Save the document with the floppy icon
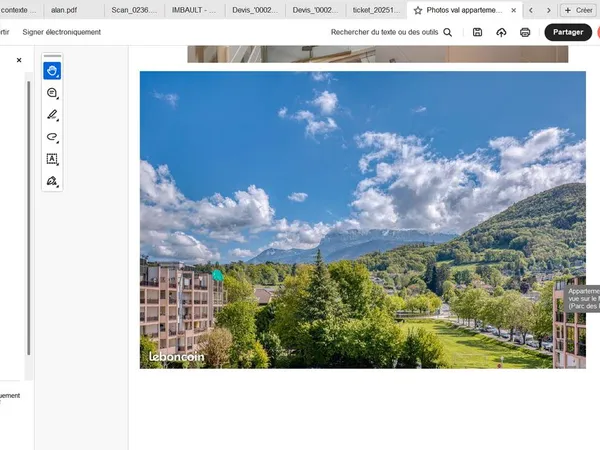600x450 pixels. point(477,33)
